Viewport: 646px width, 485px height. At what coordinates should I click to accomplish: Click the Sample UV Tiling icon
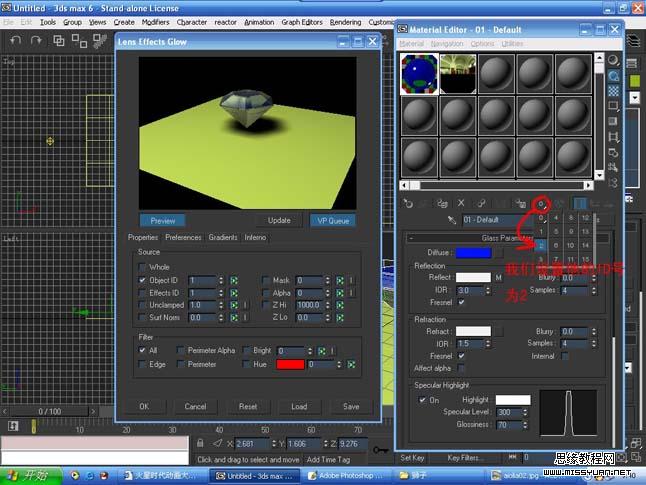(613, 106)
